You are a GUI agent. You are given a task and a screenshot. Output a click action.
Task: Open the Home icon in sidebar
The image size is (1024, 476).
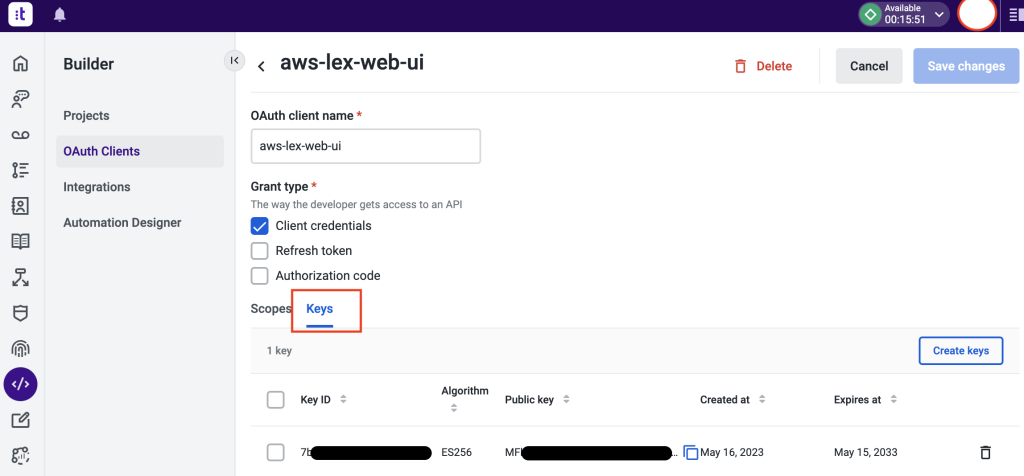click(x=21, y=63)
